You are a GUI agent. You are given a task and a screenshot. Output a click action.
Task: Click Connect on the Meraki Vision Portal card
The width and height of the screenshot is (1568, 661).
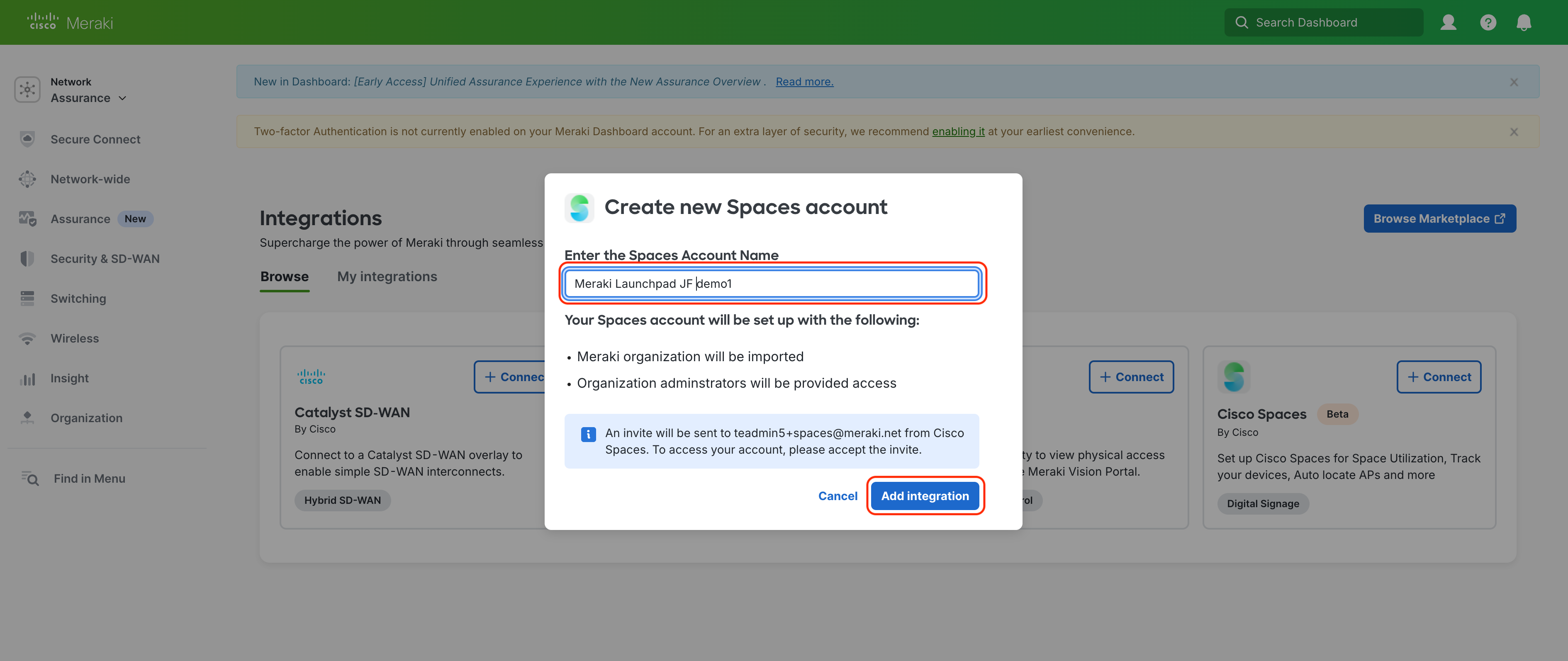[1131, 377]
